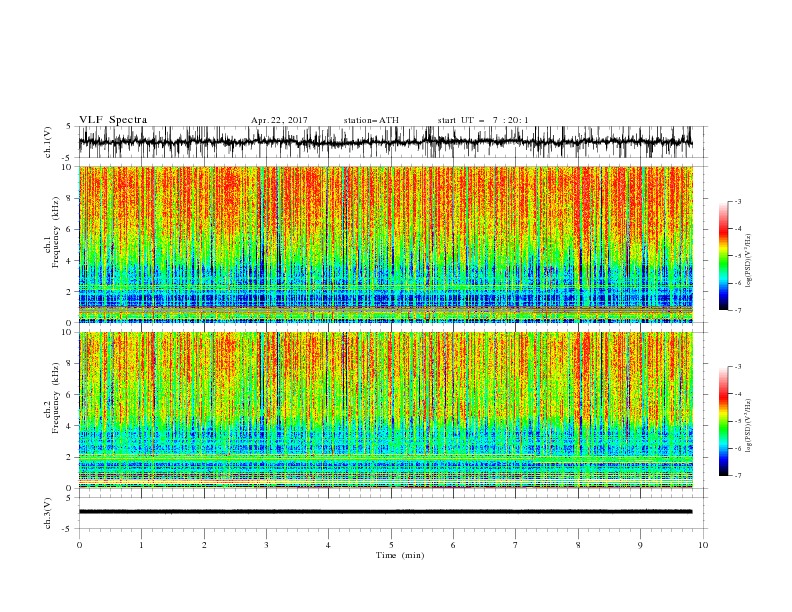Click time axis tick label "10"
This screenshot has width=792, height=612.
tap(703, 545)
